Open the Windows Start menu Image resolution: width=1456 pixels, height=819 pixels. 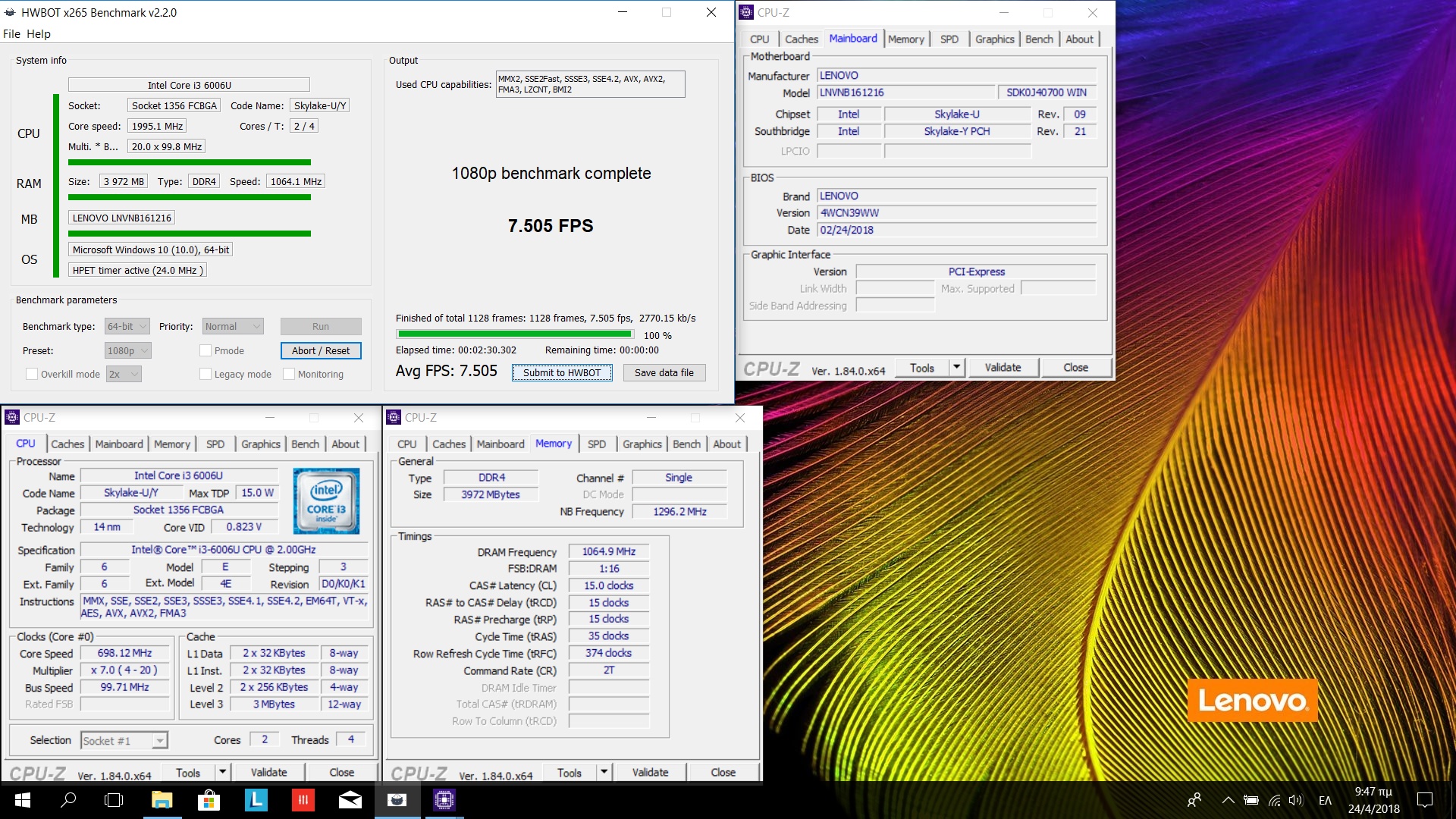(22, 800)
